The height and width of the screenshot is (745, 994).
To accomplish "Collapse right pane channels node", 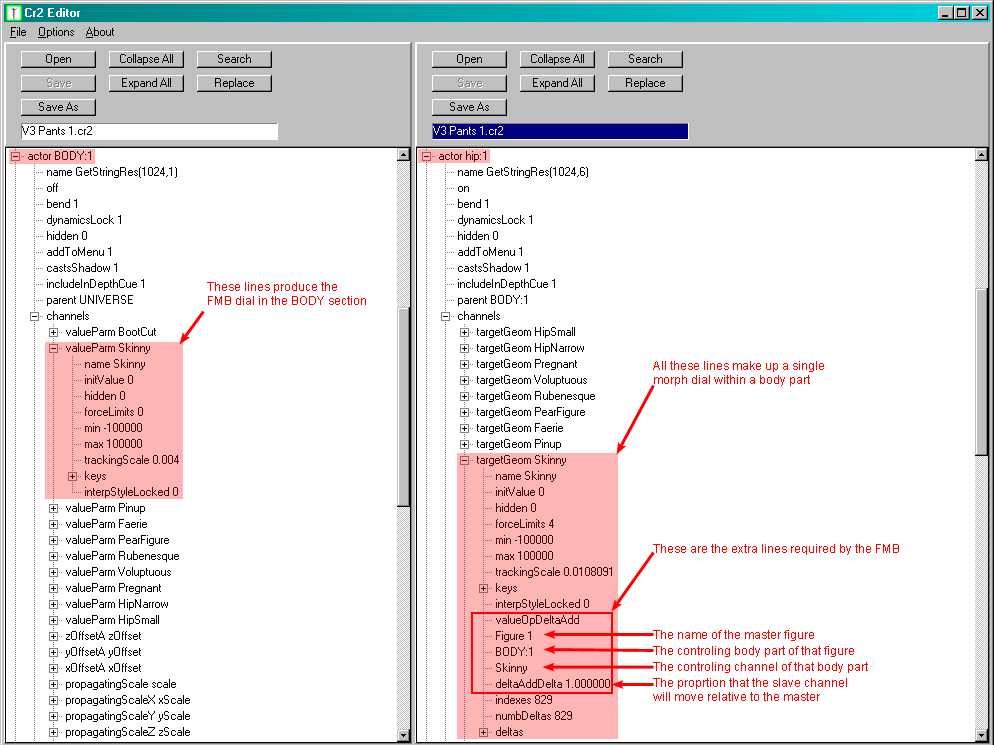I will [x=445, y=316].
